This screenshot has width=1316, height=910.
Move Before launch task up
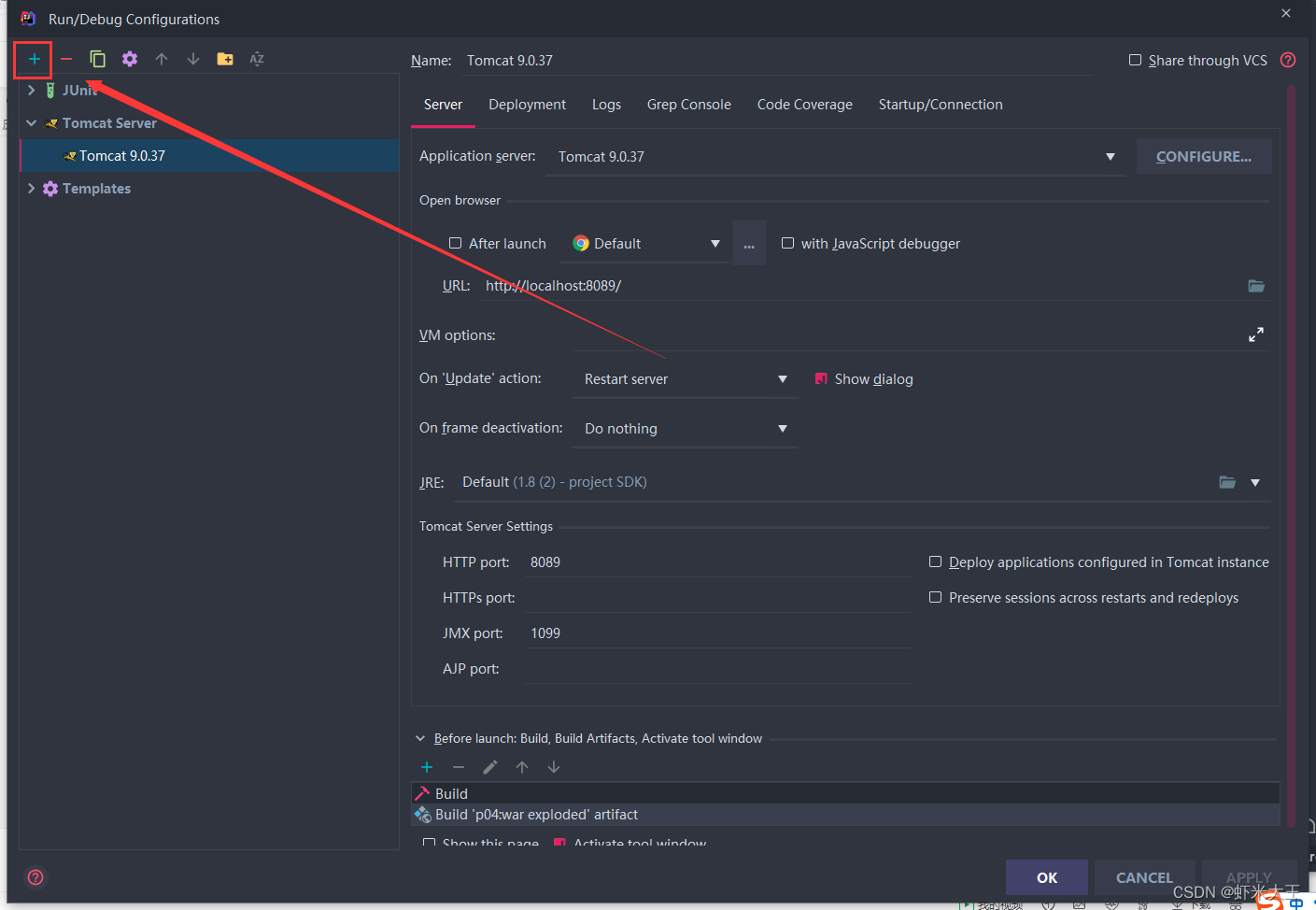click(522, 767)
